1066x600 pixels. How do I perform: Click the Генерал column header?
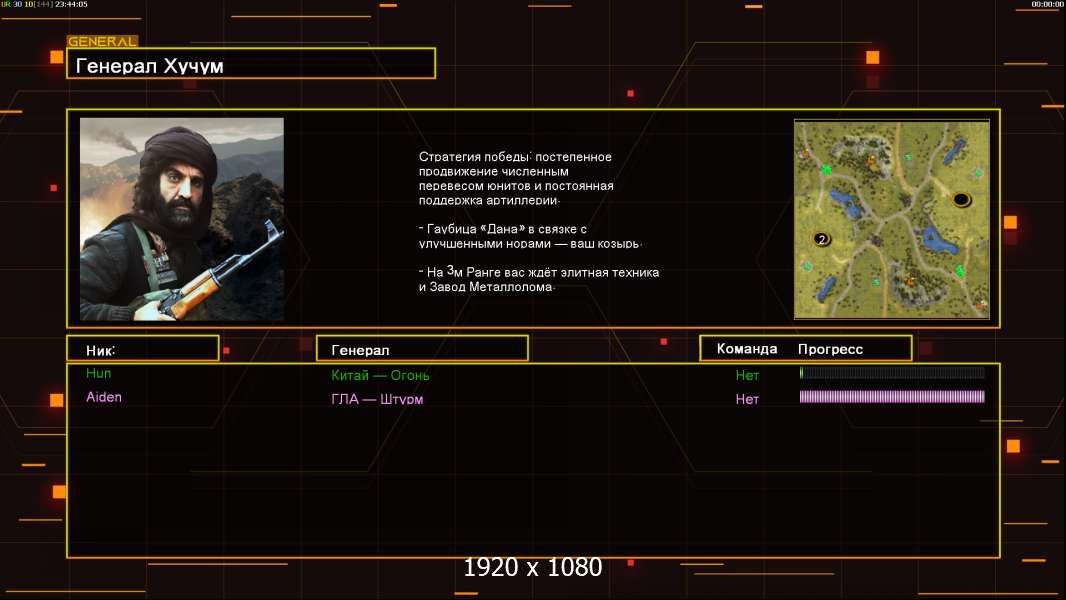pyautogui.click(x=422, y=349)
